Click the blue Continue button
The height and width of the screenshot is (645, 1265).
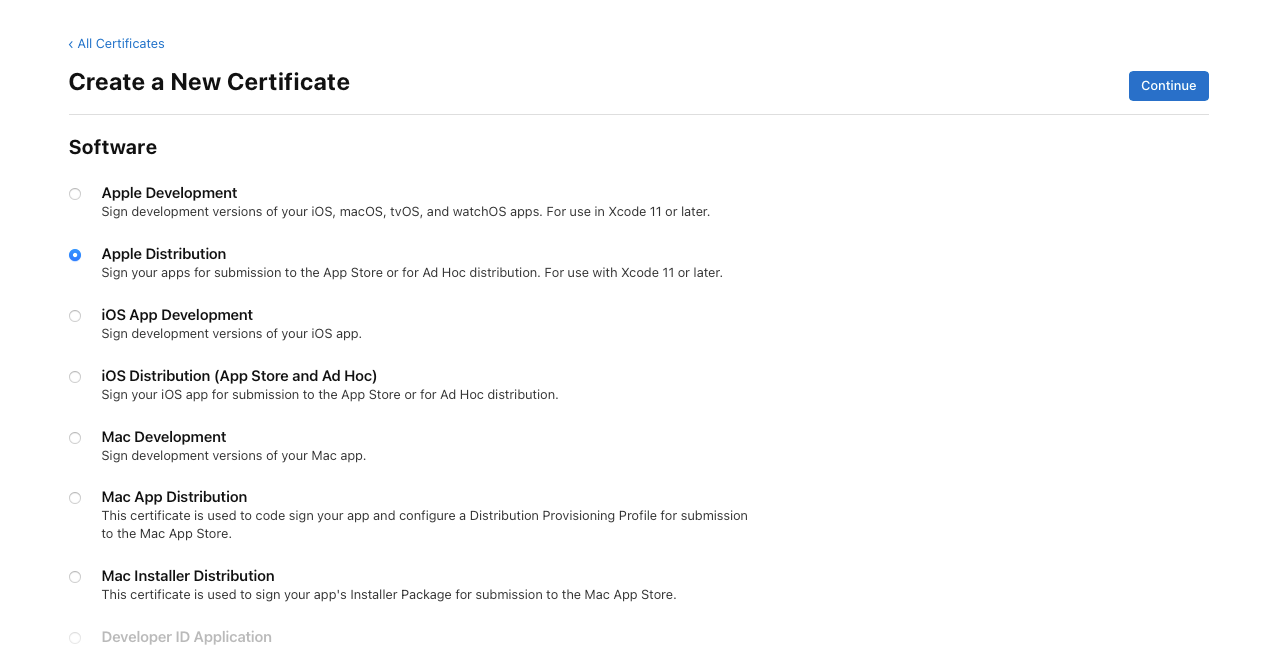[1168, 86]
